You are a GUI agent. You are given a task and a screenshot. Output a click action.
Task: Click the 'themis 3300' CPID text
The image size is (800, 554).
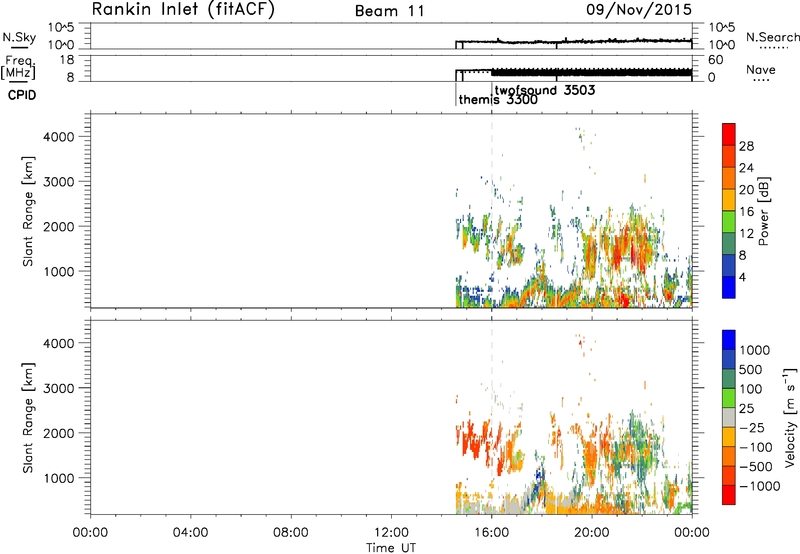pyautogui.click(x=498, y=100)
